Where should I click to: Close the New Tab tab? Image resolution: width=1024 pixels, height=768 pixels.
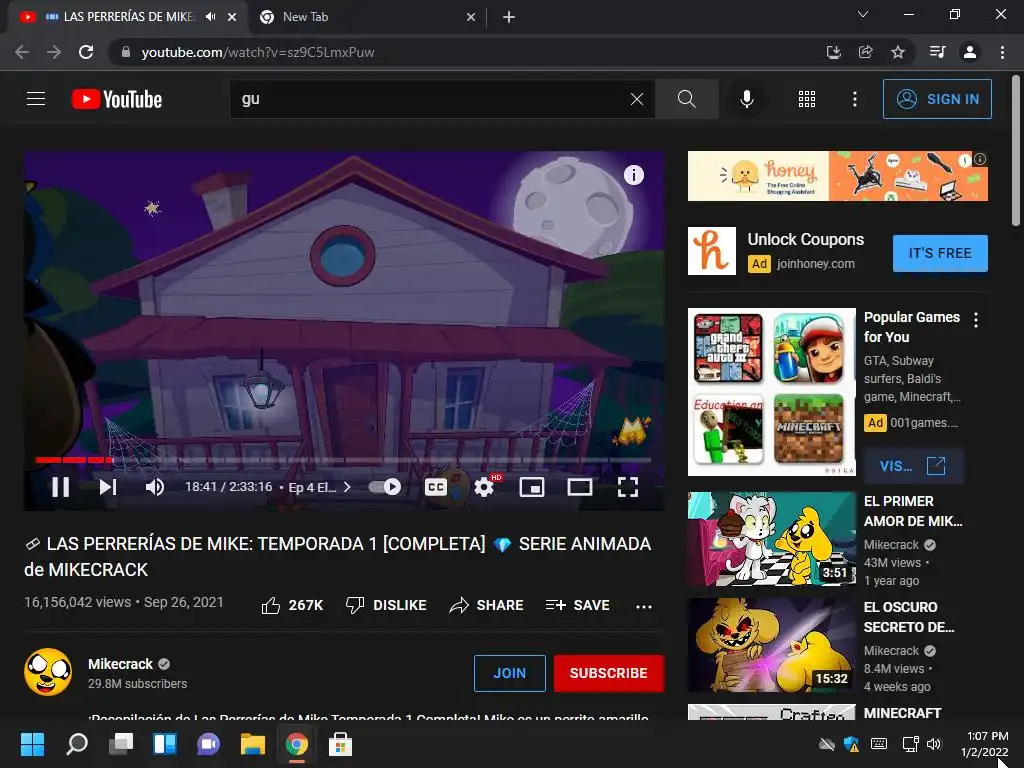tap(471, 17)
